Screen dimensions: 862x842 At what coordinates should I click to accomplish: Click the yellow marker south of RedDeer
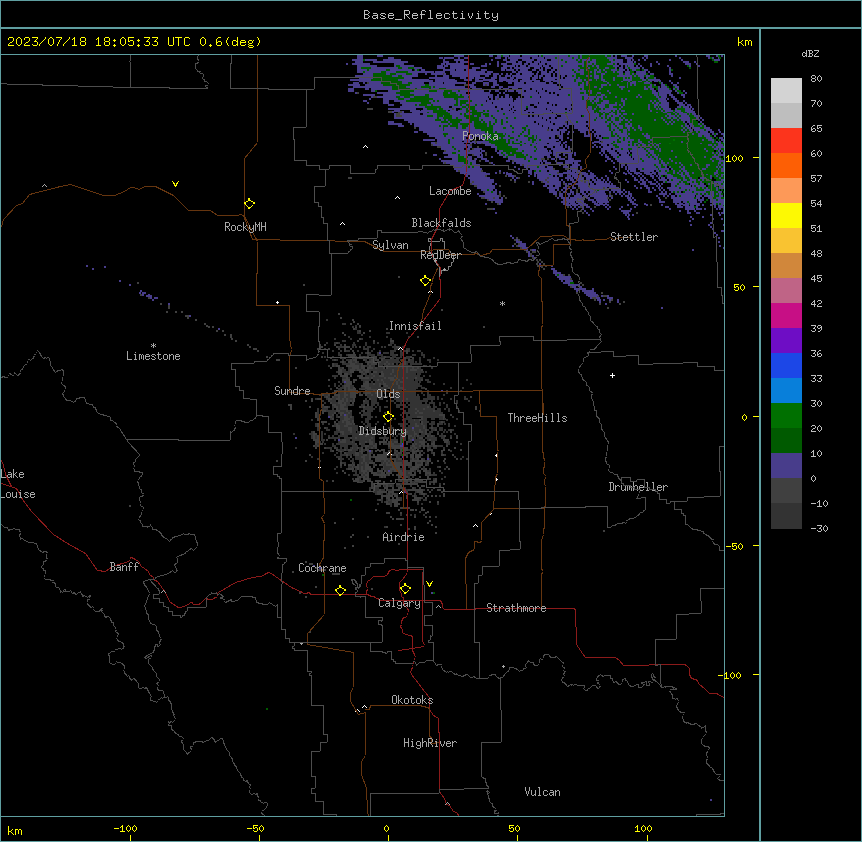pyautogui.click(x=425, y=281)
